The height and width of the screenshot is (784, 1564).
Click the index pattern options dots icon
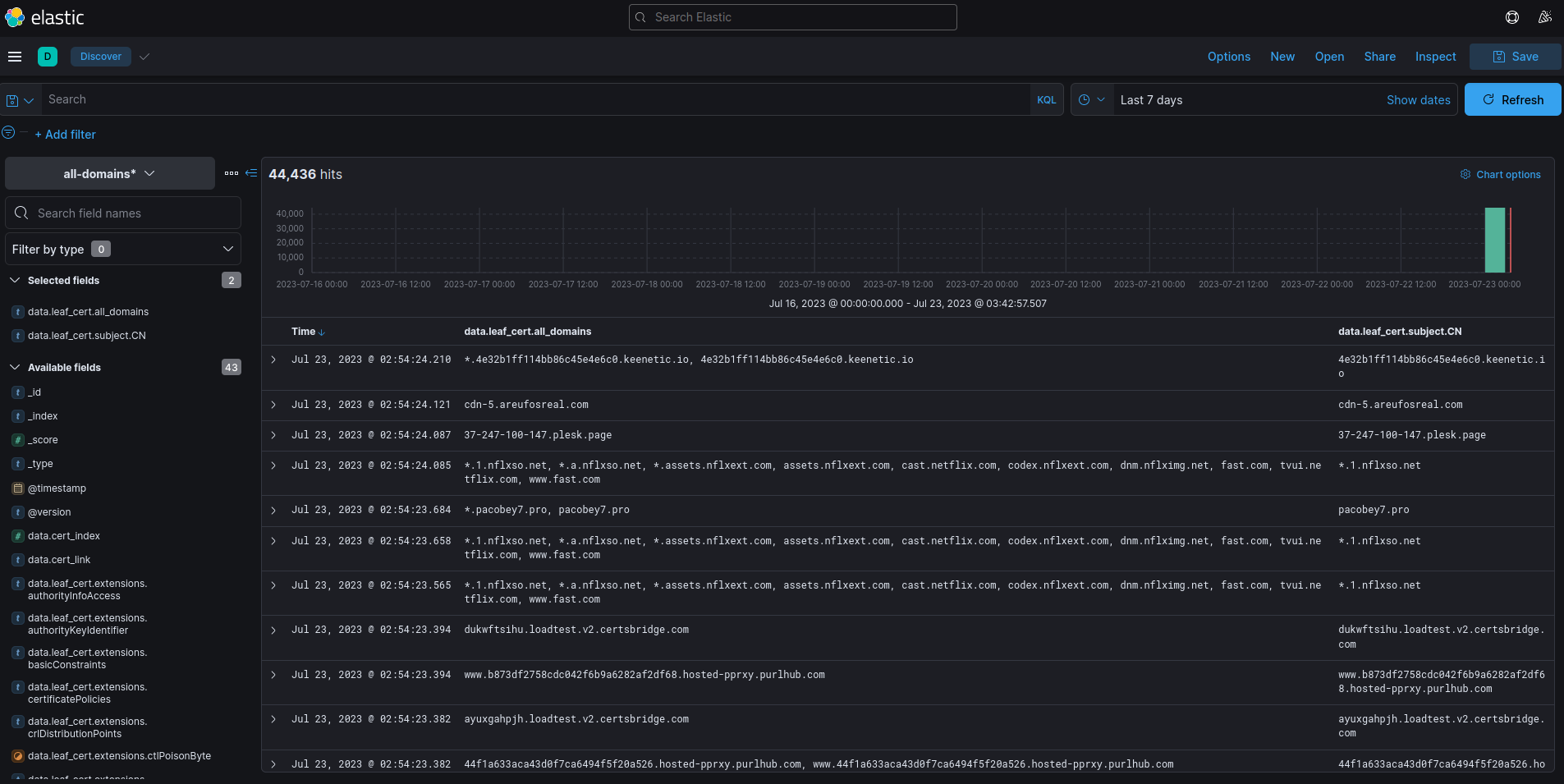click(231, 173)
